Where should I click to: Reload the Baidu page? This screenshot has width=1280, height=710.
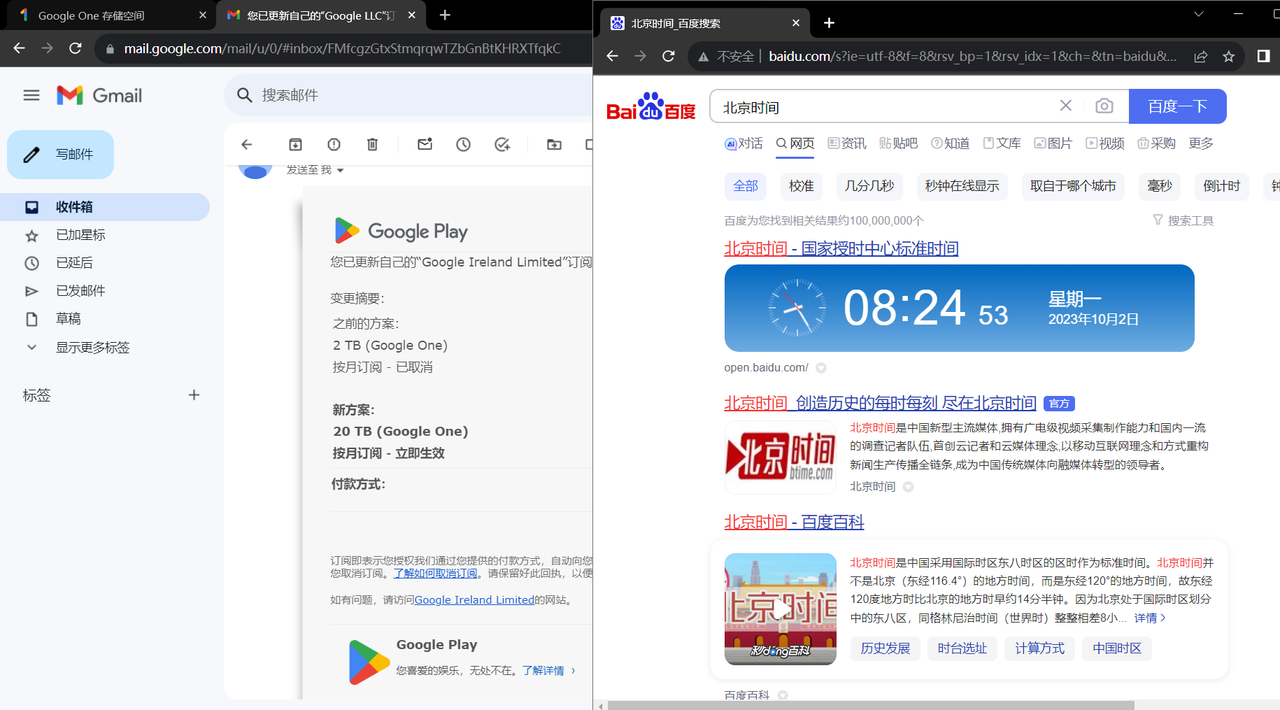[x=669, y=57]
